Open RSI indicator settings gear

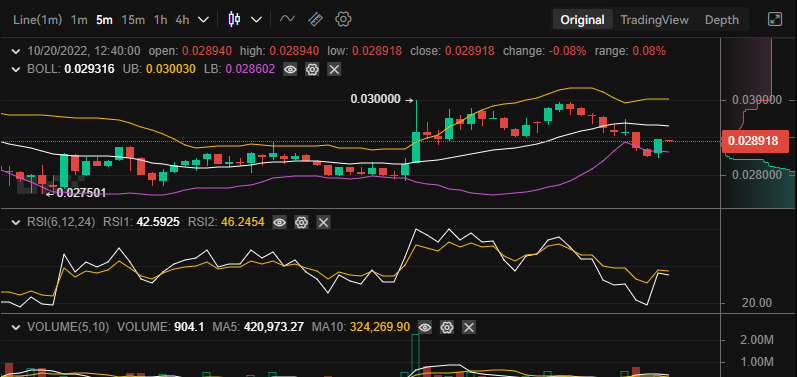301,222
